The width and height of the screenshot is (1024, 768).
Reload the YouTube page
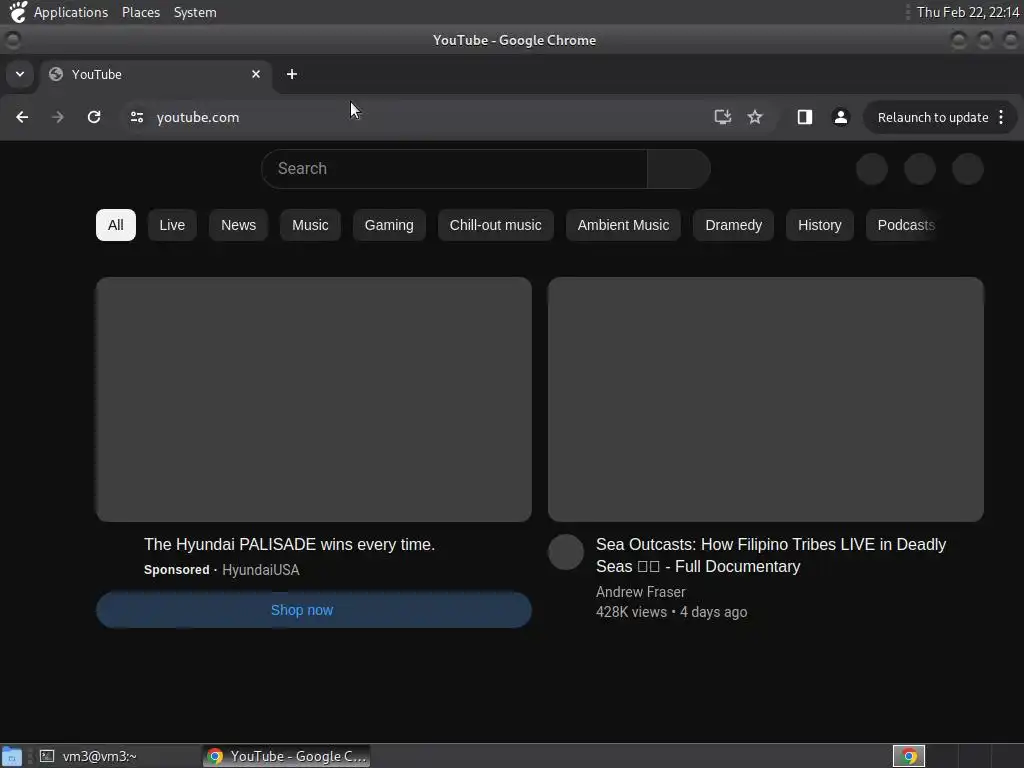pyautogui.click(x=94, y=117)
